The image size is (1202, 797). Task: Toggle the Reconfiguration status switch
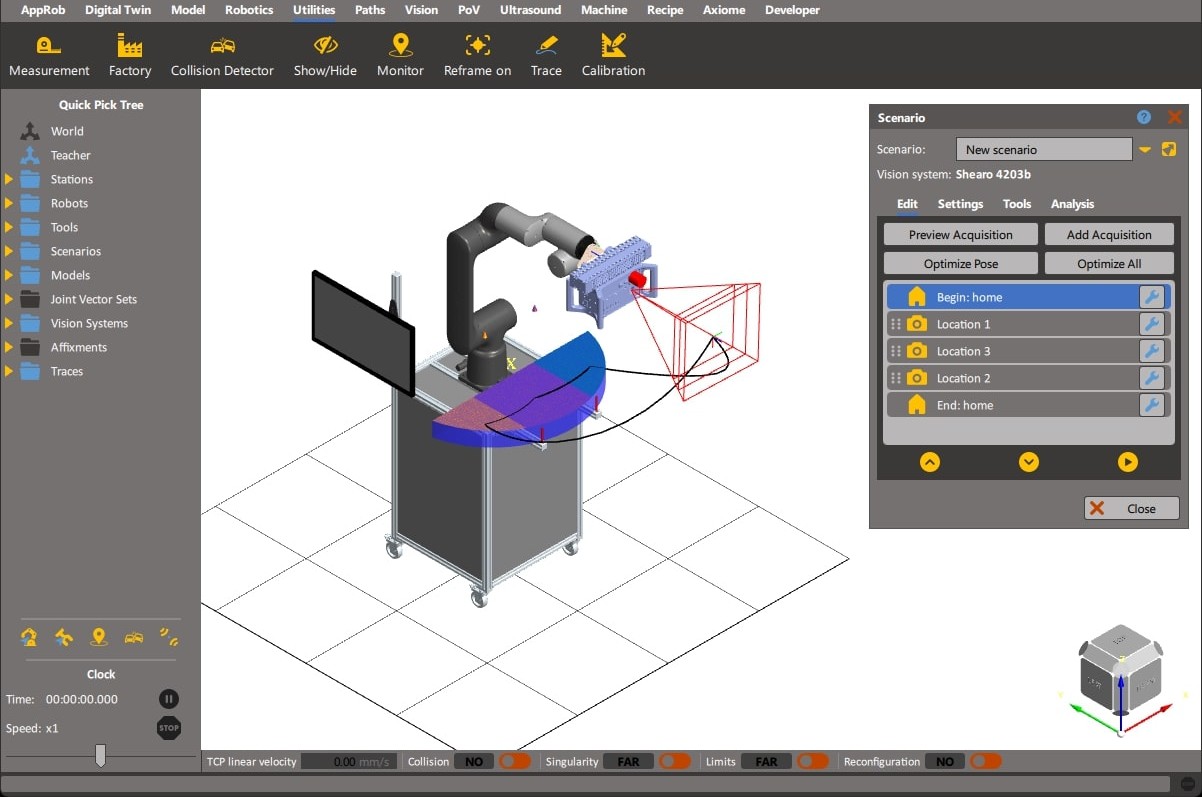click(985, 762)
